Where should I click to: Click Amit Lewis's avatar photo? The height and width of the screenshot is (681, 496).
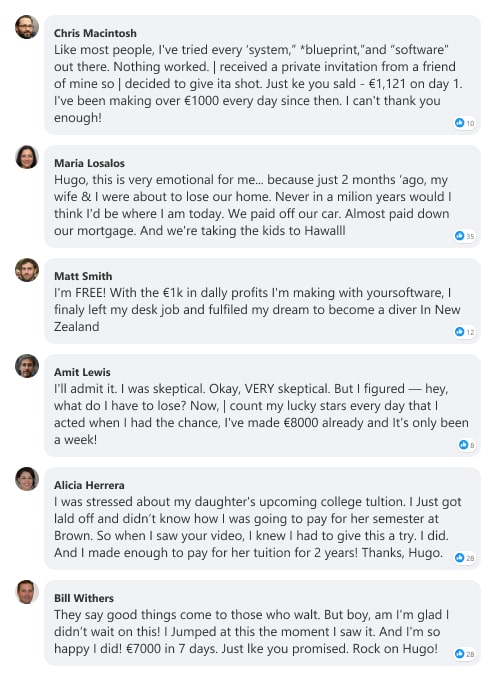[27, 366]
